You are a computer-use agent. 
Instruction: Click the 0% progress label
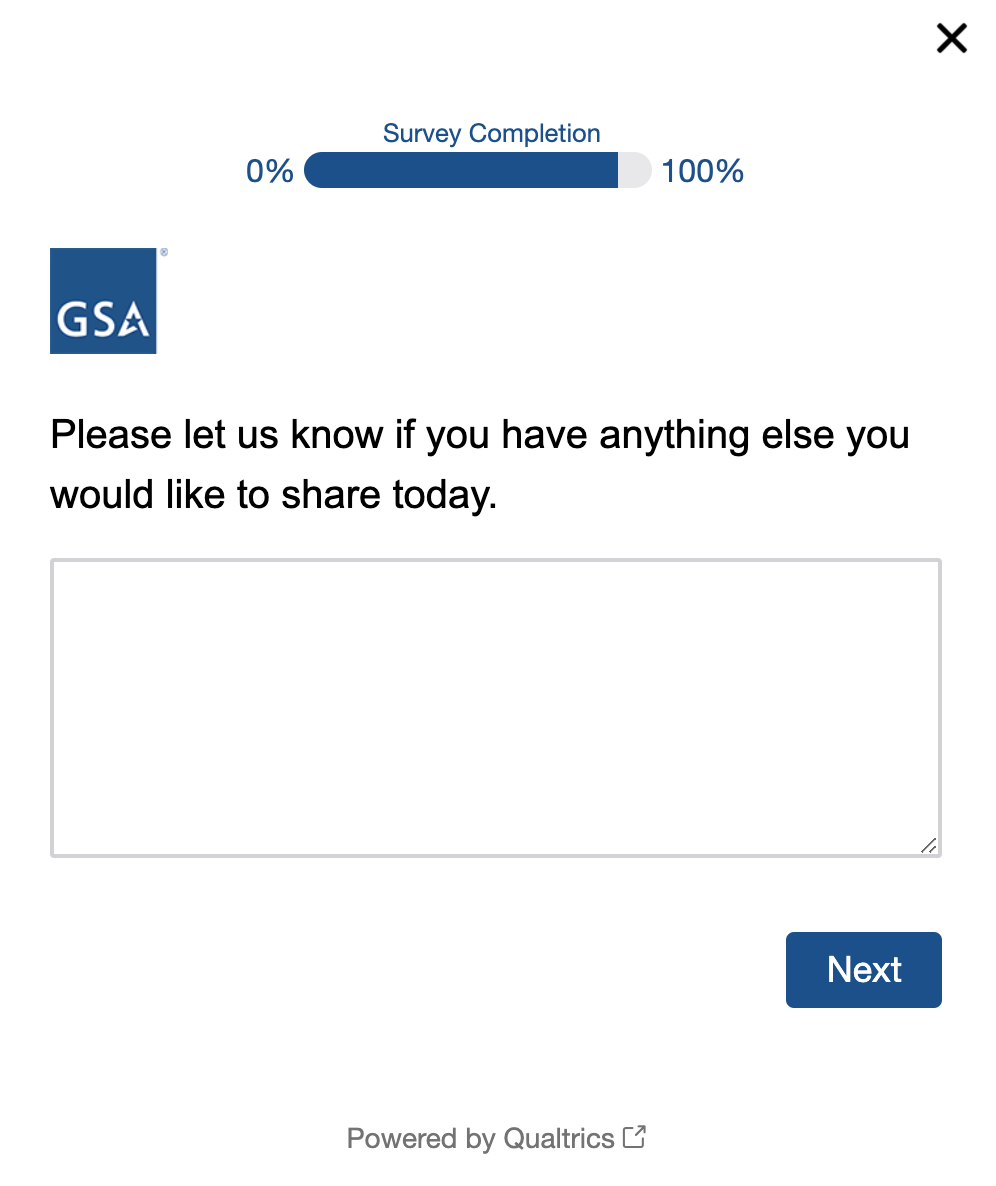point(270,172)
